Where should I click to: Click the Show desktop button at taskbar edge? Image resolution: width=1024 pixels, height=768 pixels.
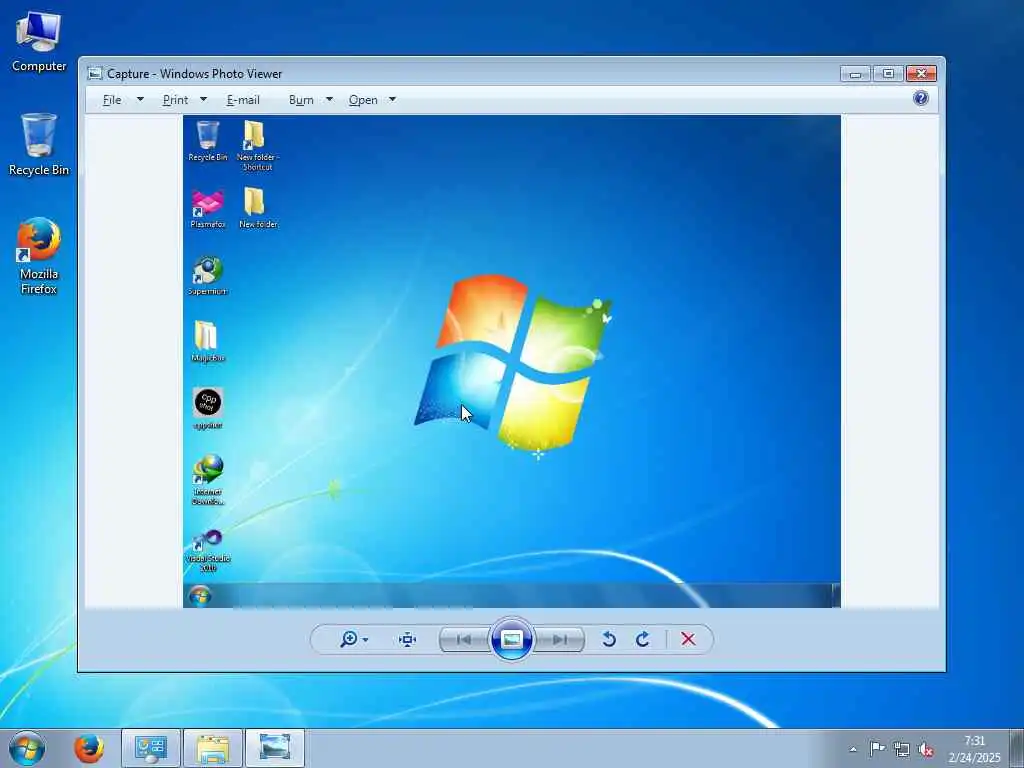coord(1016,748)
